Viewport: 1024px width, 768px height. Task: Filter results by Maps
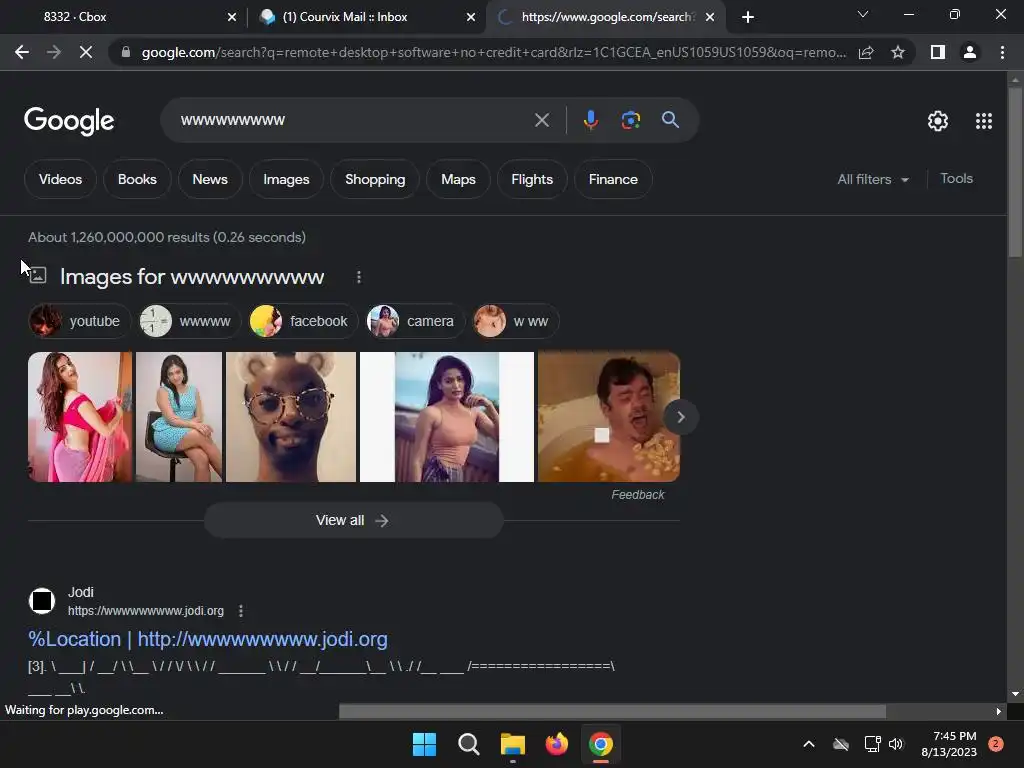[x=458, y=179]
